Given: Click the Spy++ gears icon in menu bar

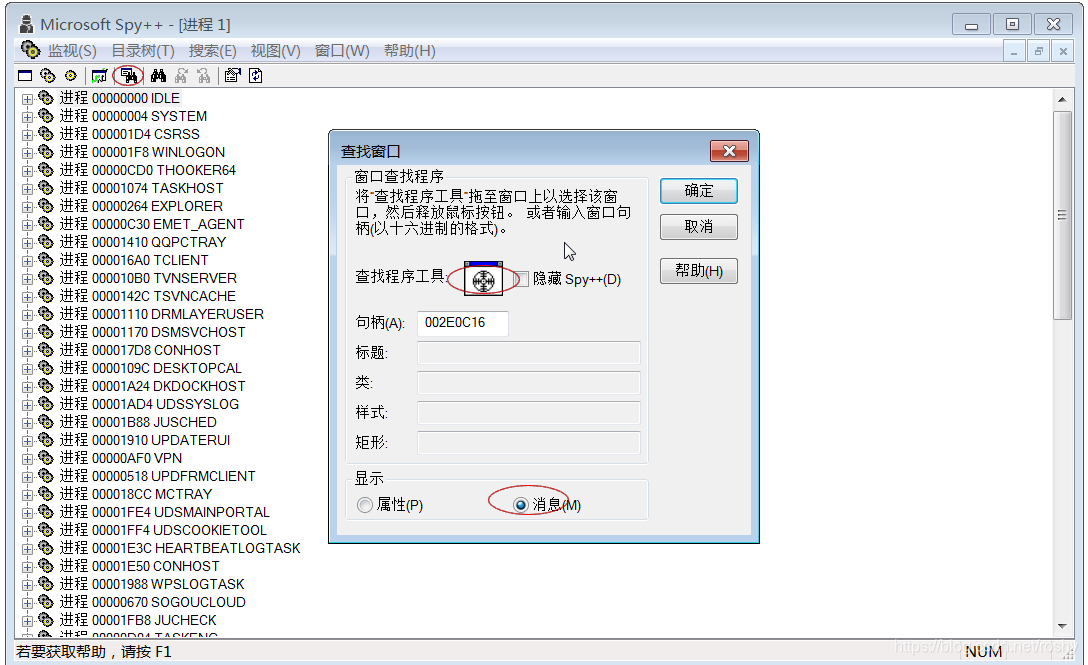Looking at the screenshot, I should [31, 50].
